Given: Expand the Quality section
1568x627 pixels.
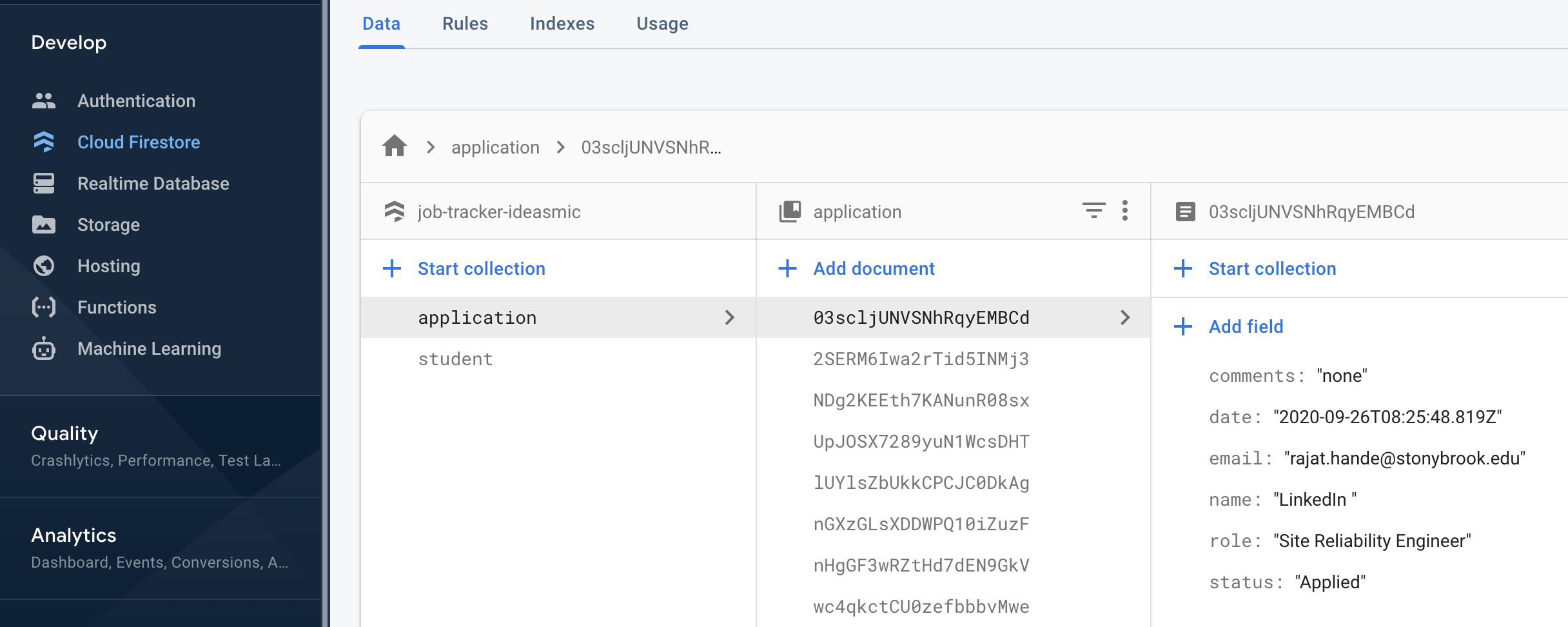Looking at the screenshot, I should [160, 446].
